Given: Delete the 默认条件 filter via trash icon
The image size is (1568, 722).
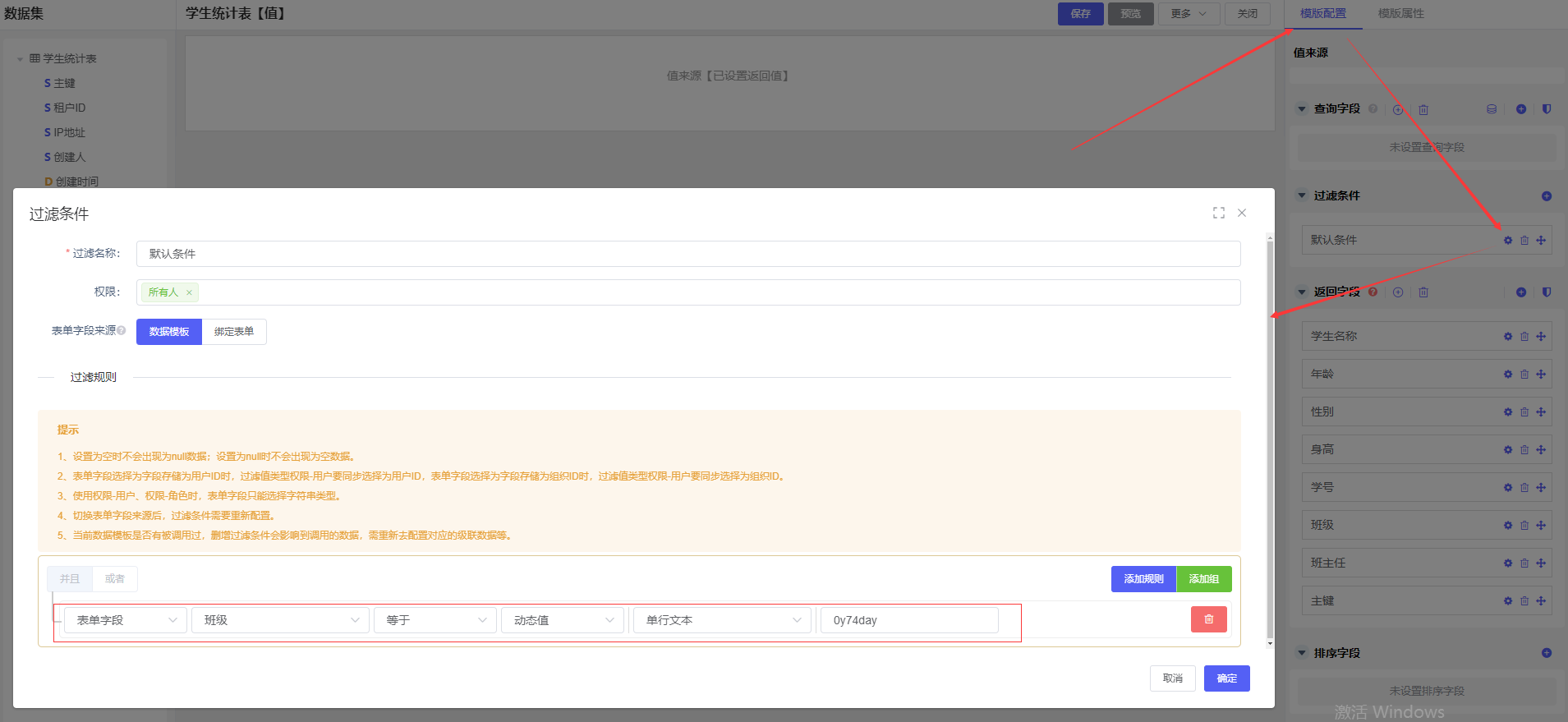Looking at the screenshot, I should point(1524,241).
